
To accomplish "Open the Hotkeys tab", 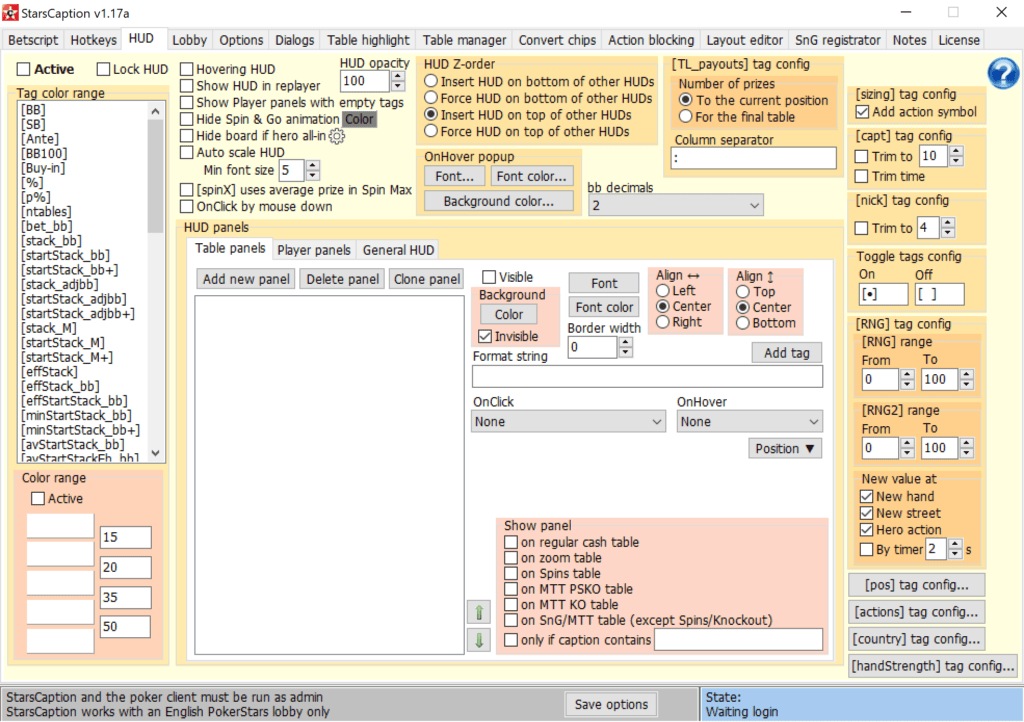I will pos(93,40).
